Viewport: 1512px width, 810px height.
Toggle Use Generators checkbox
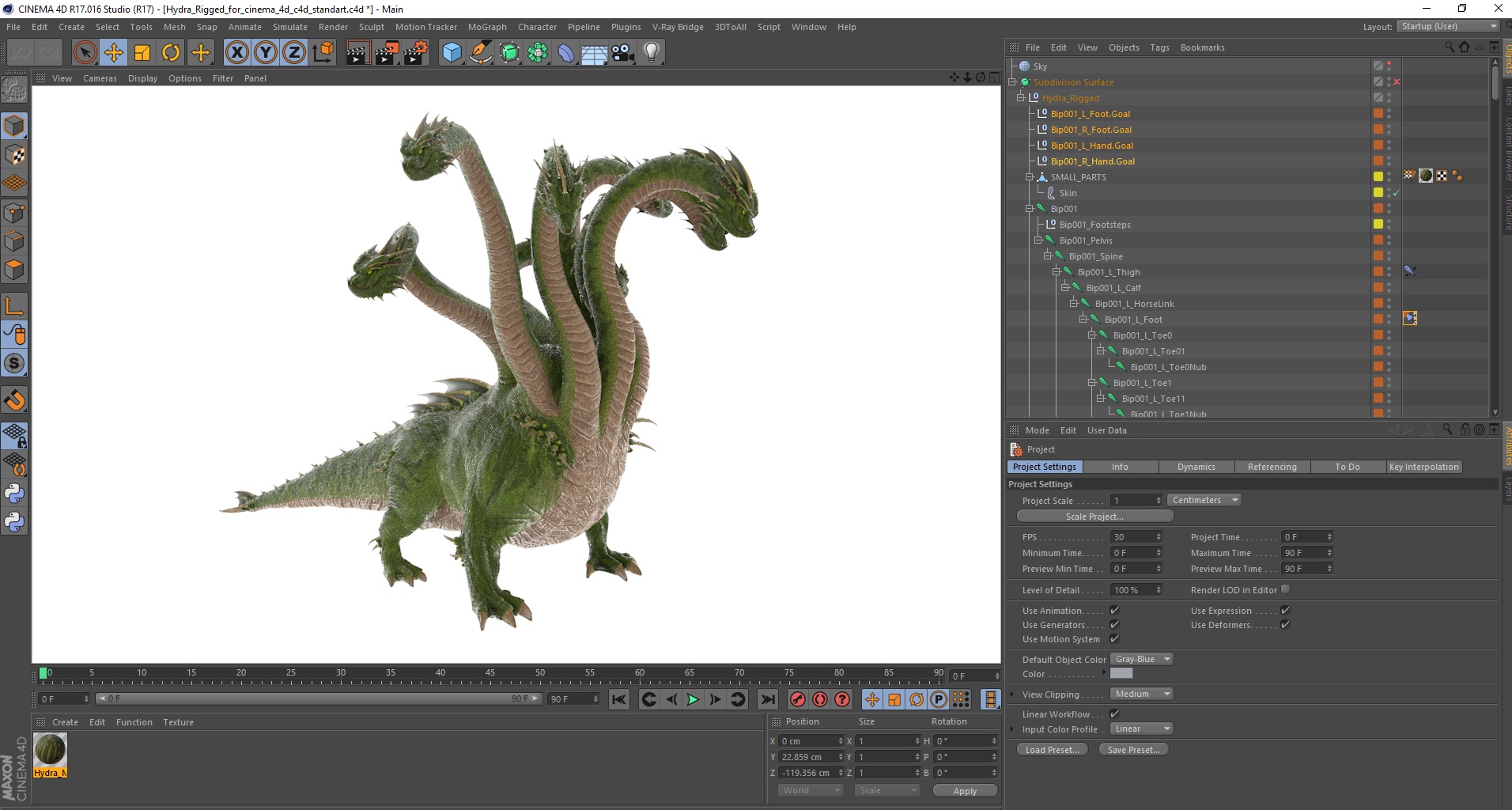[x=1114, y=625]
